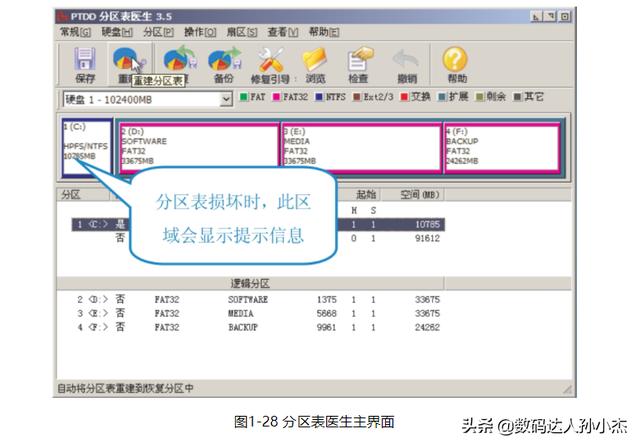Click the brown Ext2/3 legend swatch
Viewport: 640px width, 447px height.
357,97
